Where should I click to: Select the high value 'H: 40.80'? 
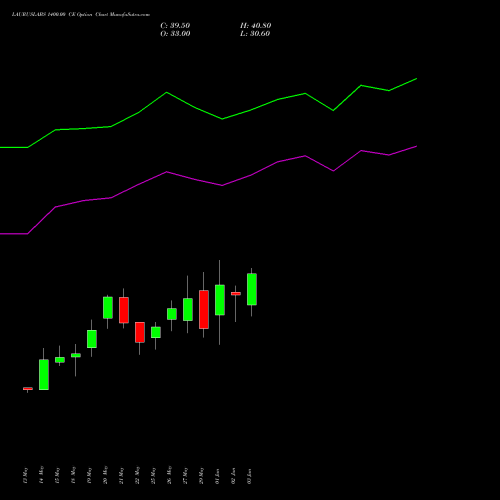tap(256, 26)
